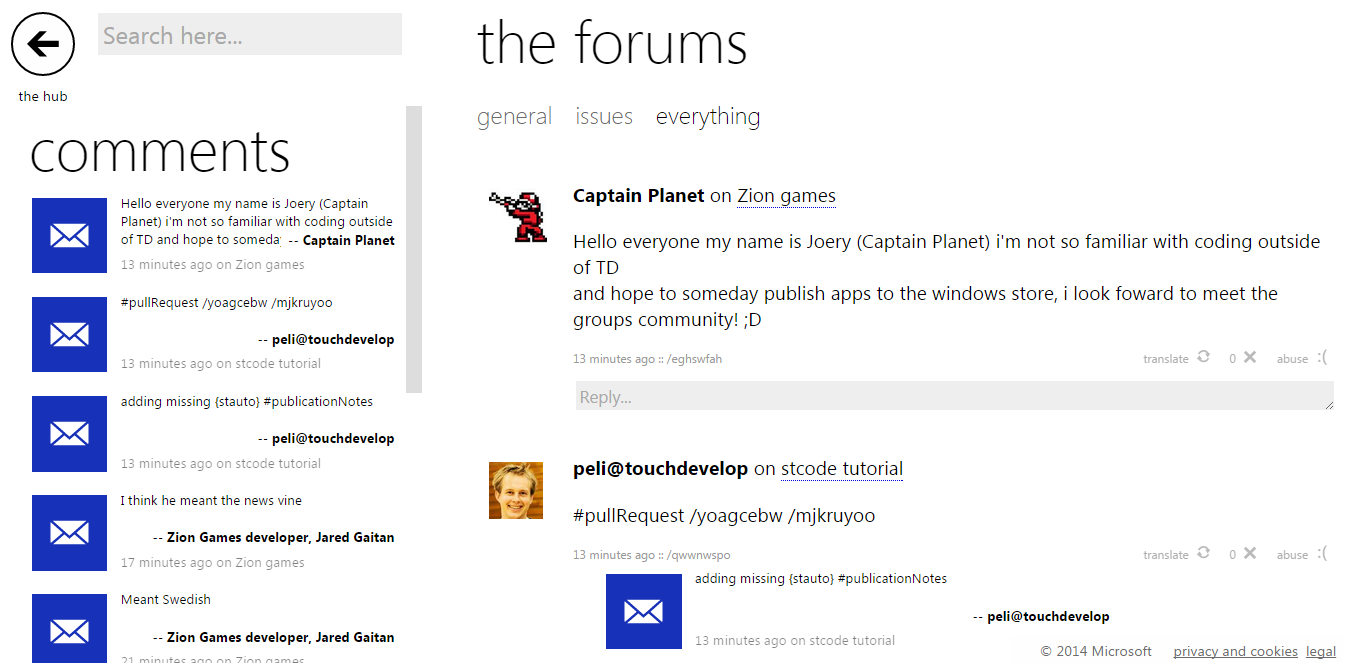The width and height of the screenshot is (1345, 663).
Task: Open privacy and cookies link
Action: (x=1235, y=651)
